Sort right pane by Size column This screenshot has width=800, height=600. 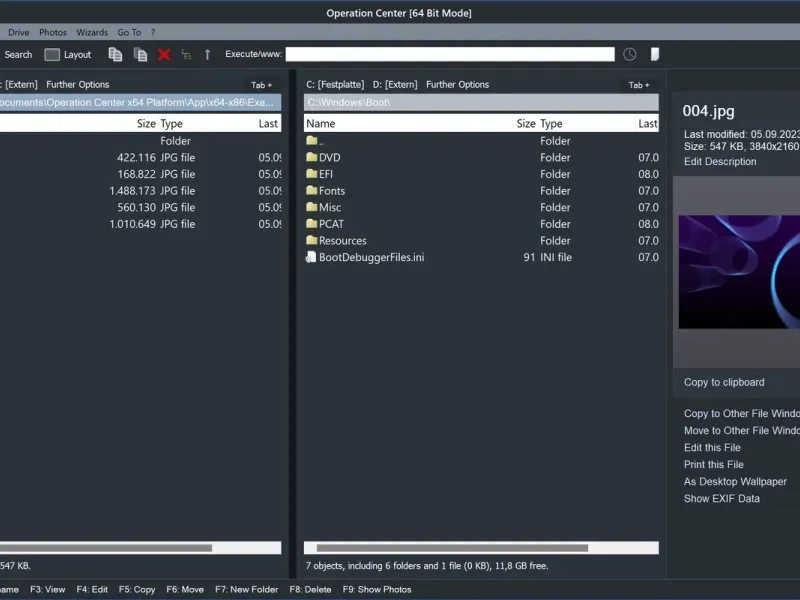click(526, 123)
